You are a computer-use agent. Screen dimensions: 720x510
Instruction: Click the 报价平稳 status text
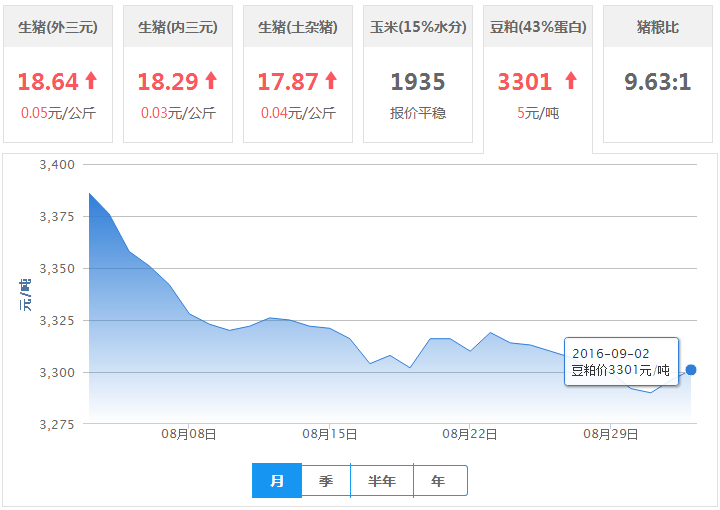(x=418, y=113)
